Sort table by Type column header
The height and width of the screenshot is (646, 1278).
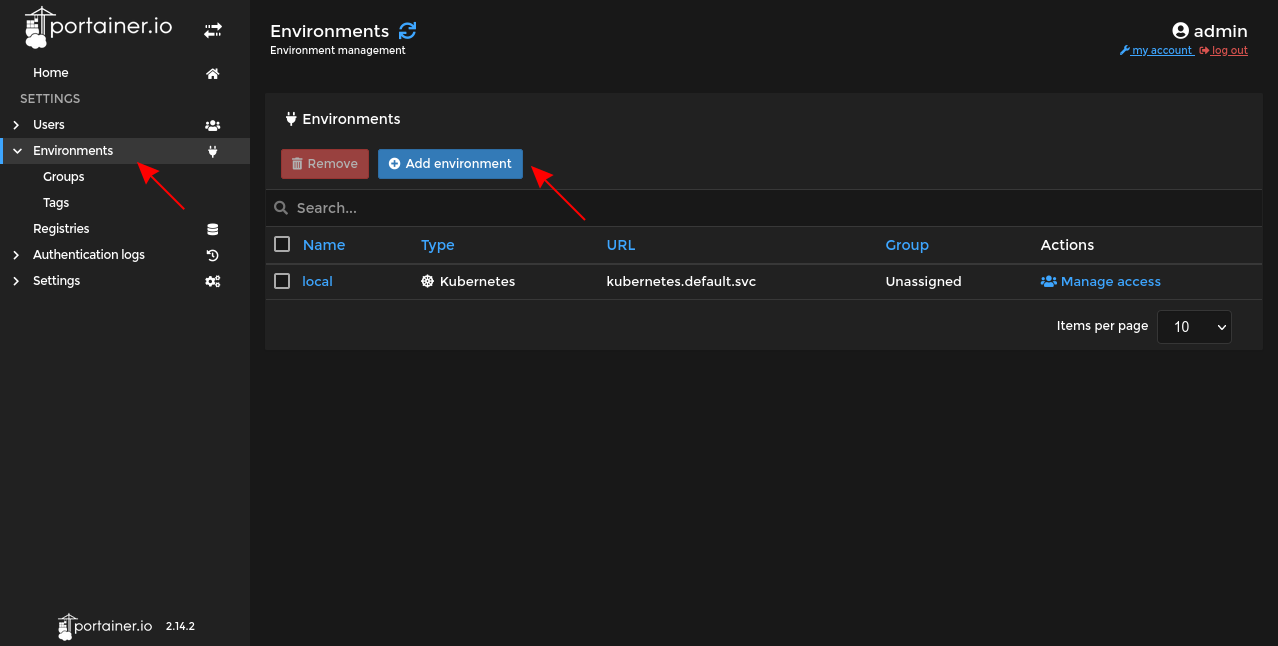[x=438, y=245]
